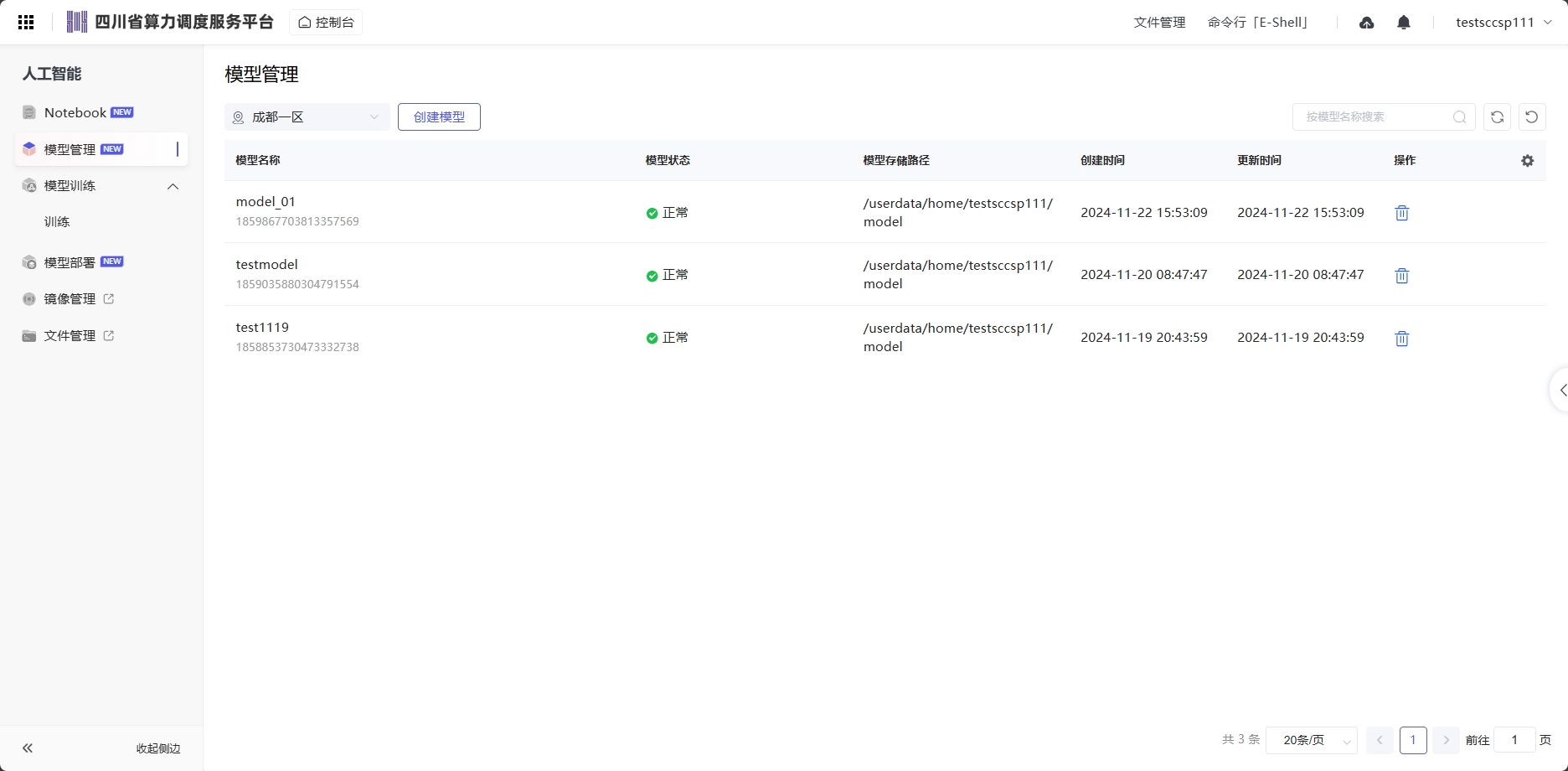Open 命令行 E-Shell link

[x=1258, y=23]
